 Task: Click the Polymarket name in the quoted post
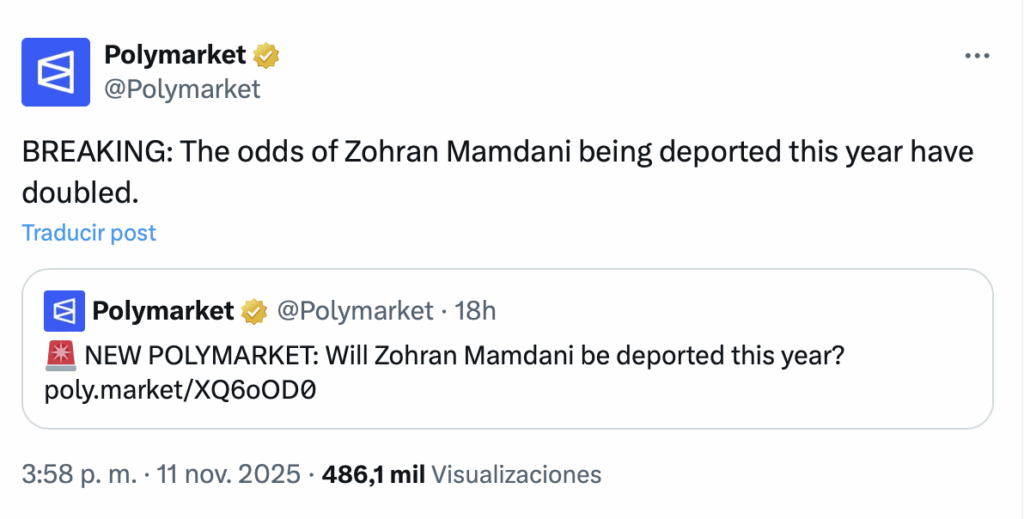162,311
